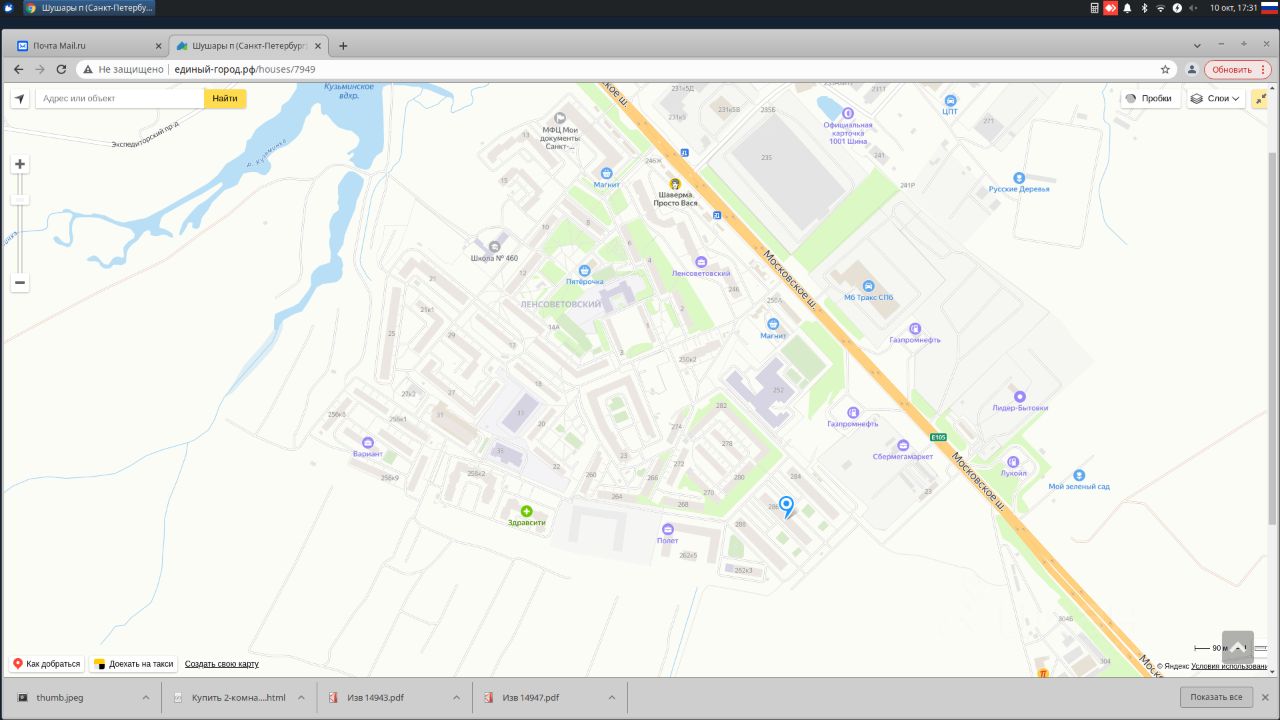This screenshot has height=720, width=1280.
Task: Click Показать все downloads button
Action: point(1216,697)
